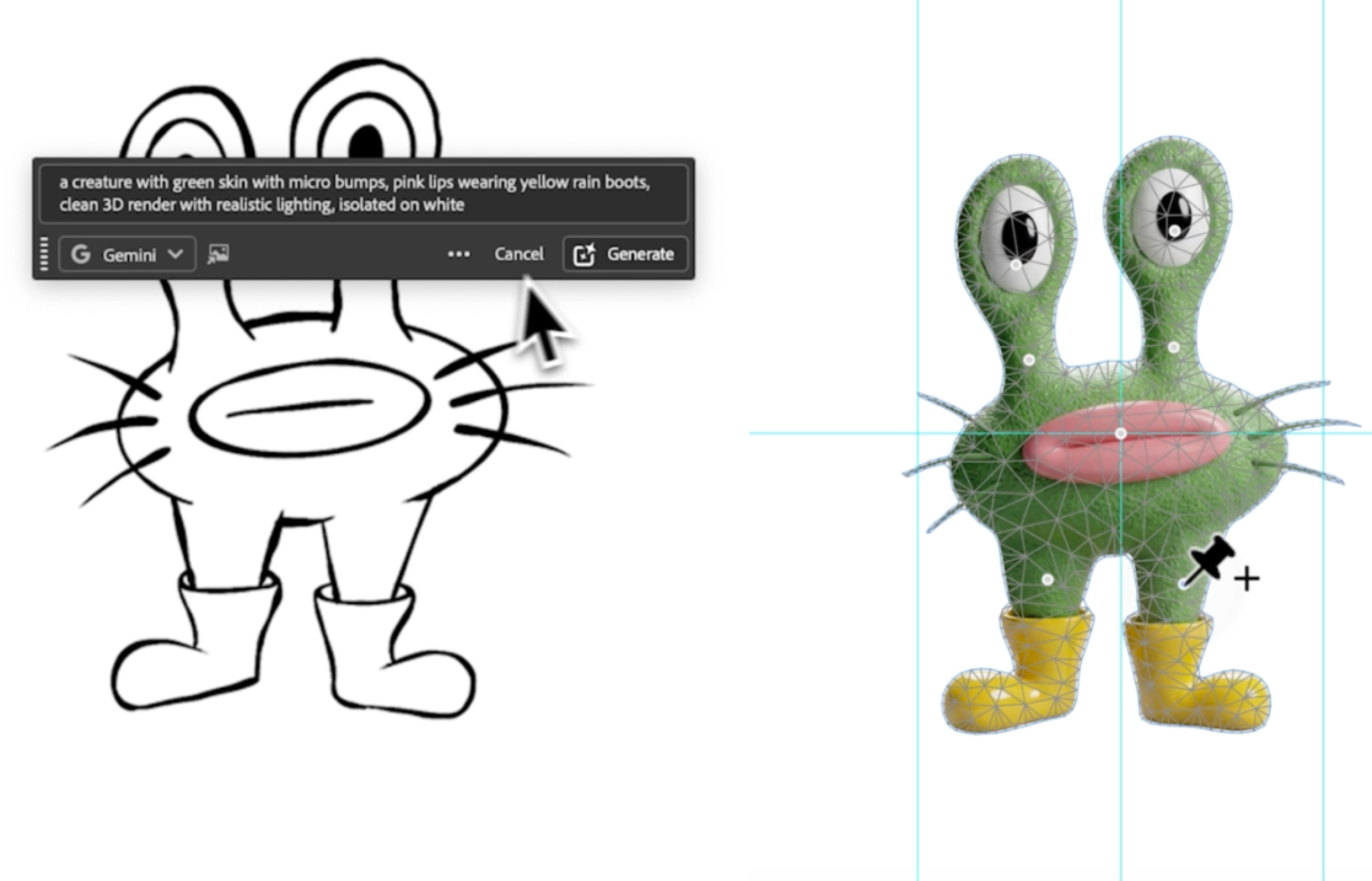Open the three-dot more options menu
Image resolution: width=1372 pixels, height=881 pixels.
(x=459, y=254)
